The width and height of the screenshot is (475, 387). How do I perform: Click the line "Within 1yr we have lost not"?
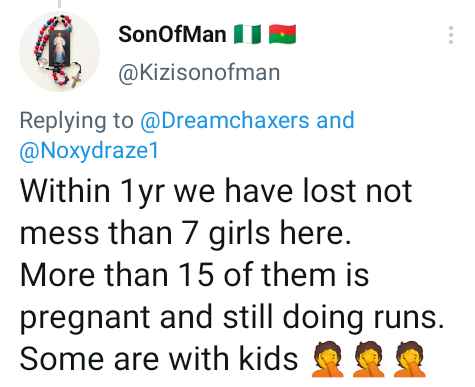click(216, 191)
